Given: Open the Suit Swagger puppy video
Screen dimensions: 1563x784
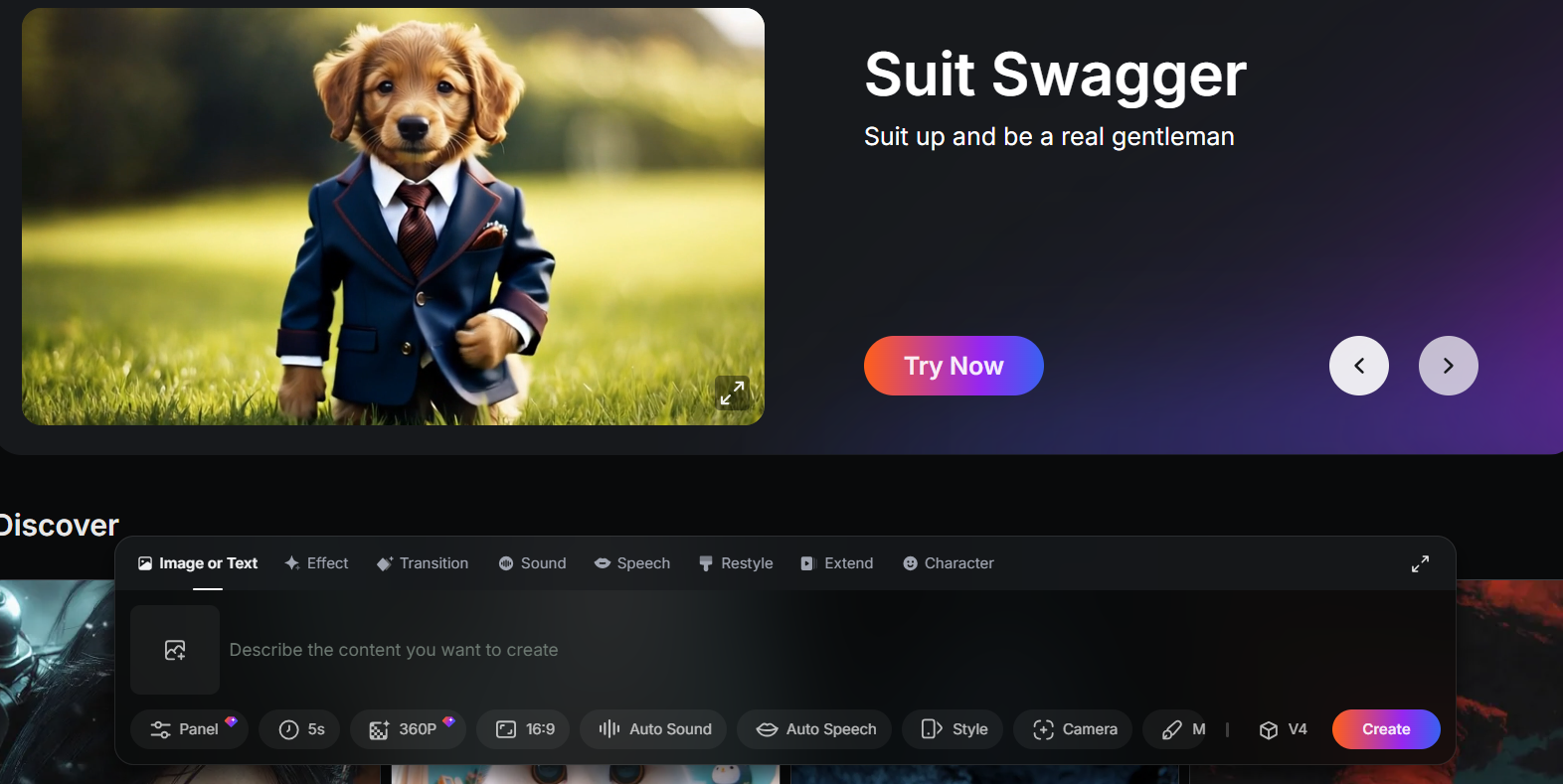Looking at the screenshot, I should [x=393, y=217].
